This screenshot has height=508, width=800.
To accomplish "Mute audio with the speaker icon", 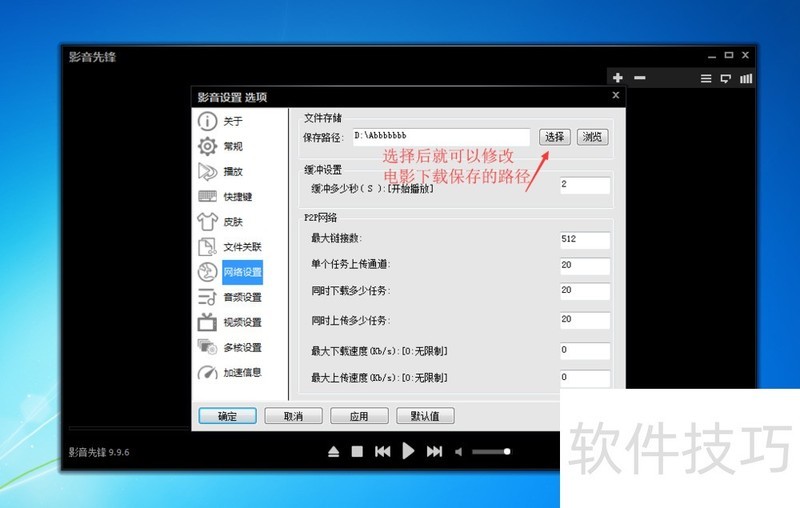I will pyautogui.click(x=459, y=452).
